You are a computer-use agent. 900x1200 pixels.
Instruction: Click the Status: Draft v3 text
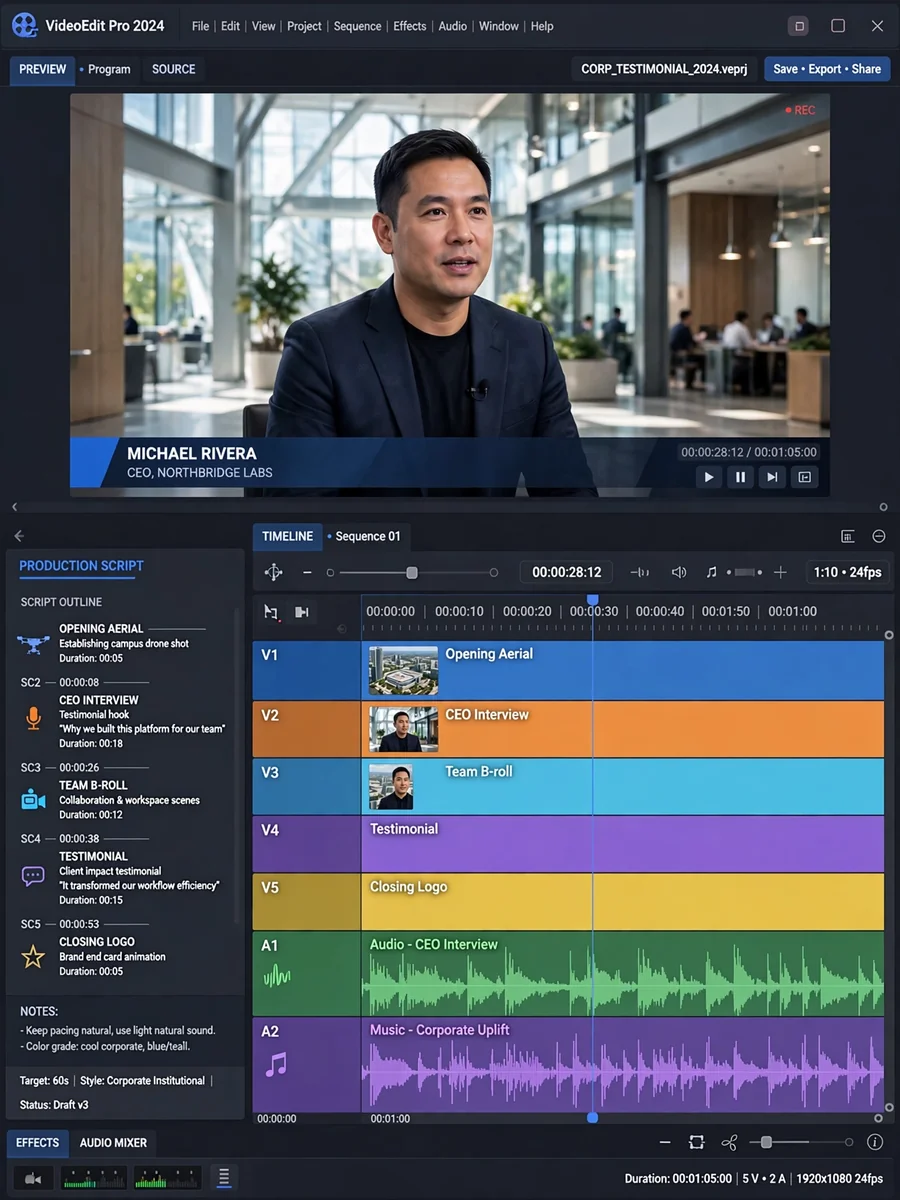click(x=54, y=1105)
